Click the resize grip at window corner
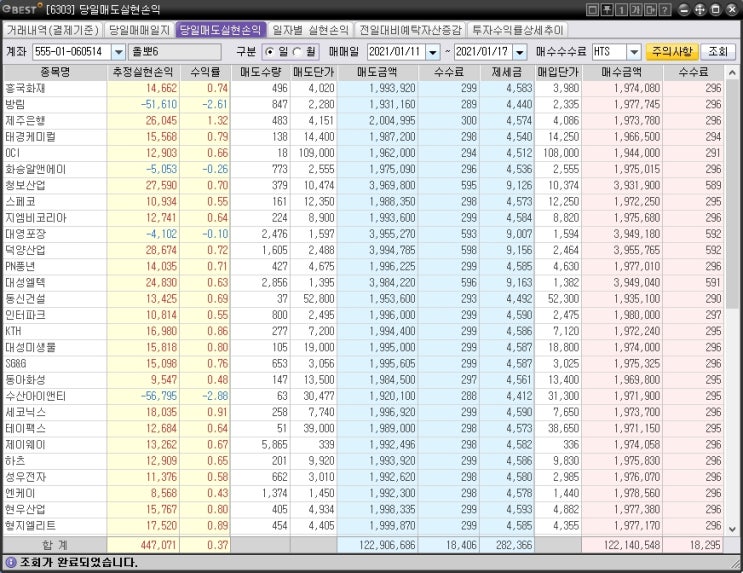 click(736, 564)
